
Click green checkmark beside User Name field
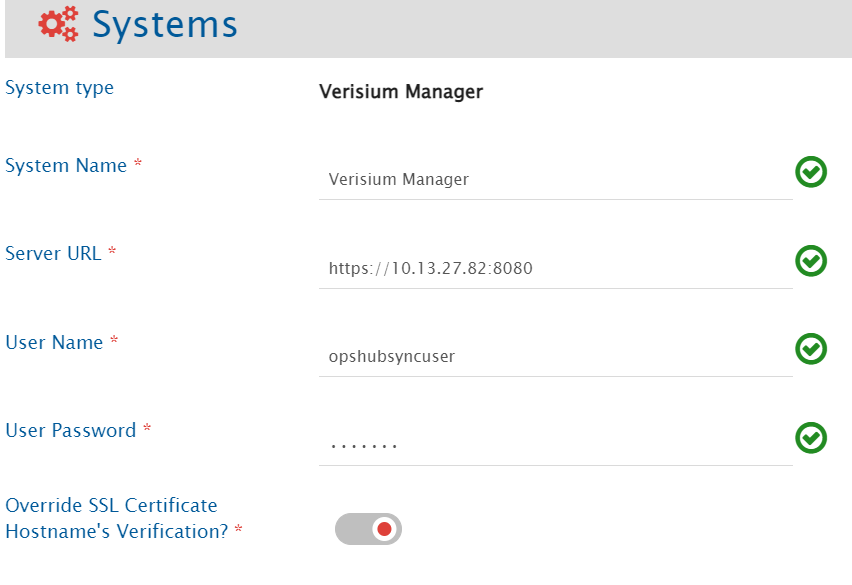(x=811, y=349)
